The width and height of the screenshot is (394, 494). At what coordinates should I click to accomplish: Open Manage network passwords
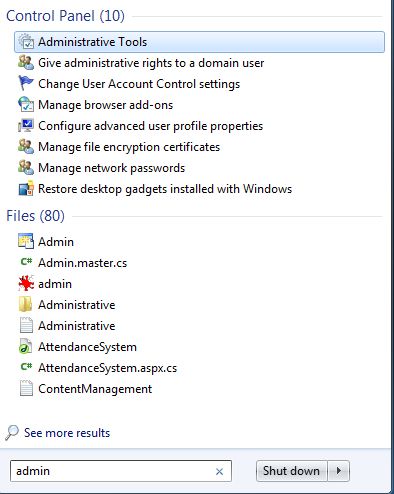pyautogui.click(x=111, y=168)
